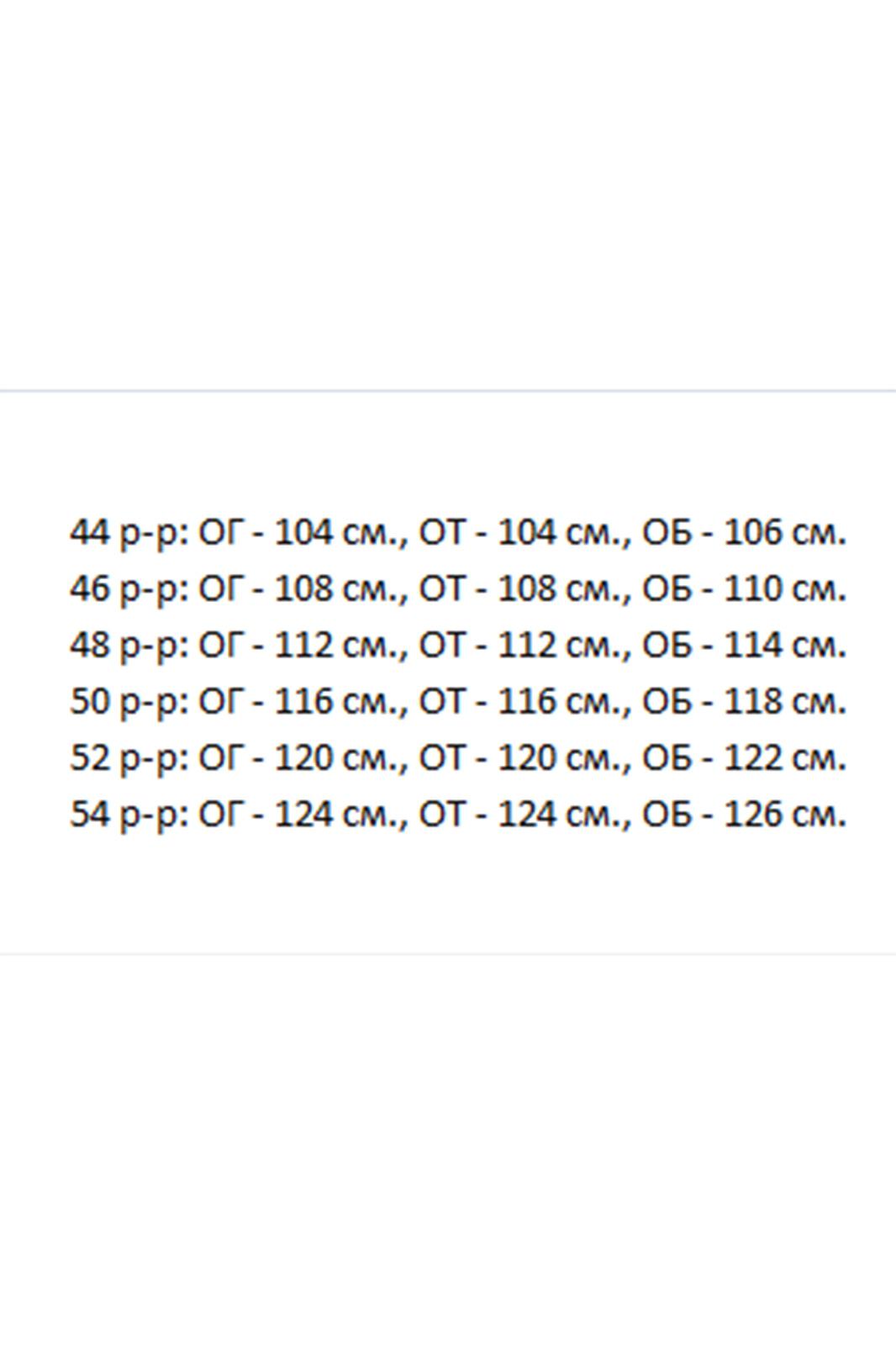Click ОГ - 104 см. value
Viewport: 896px width, 1345px height.
pos(301,532)
